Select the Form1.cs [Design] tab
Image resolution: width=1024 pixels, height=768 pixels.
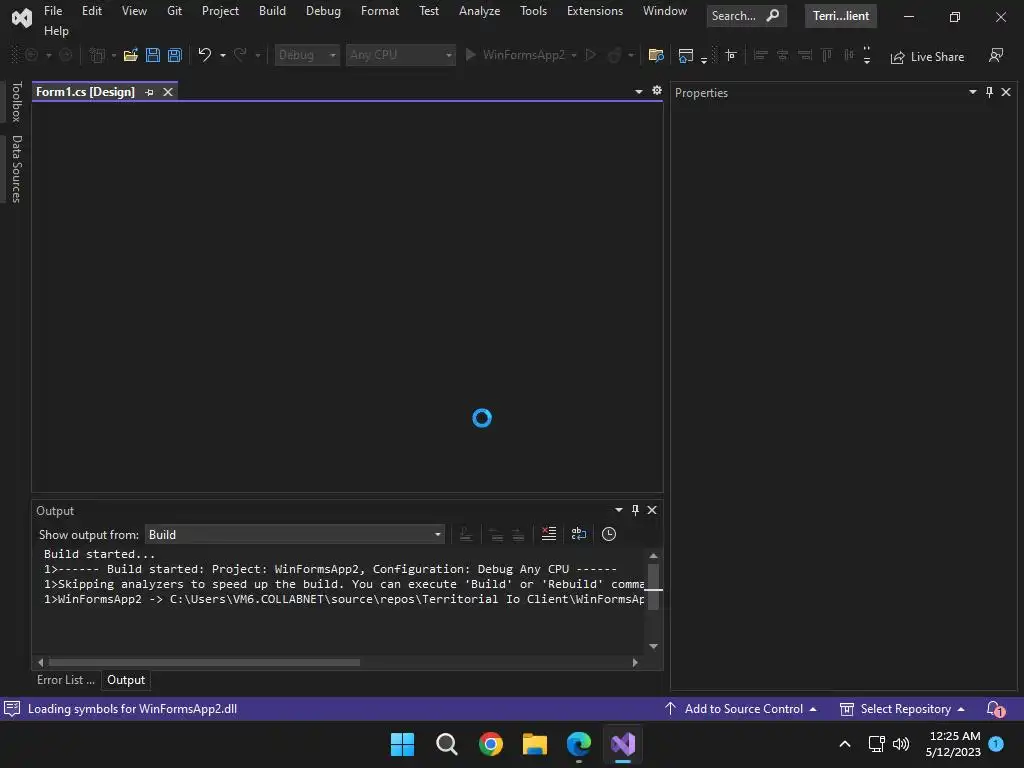(85, 92)
